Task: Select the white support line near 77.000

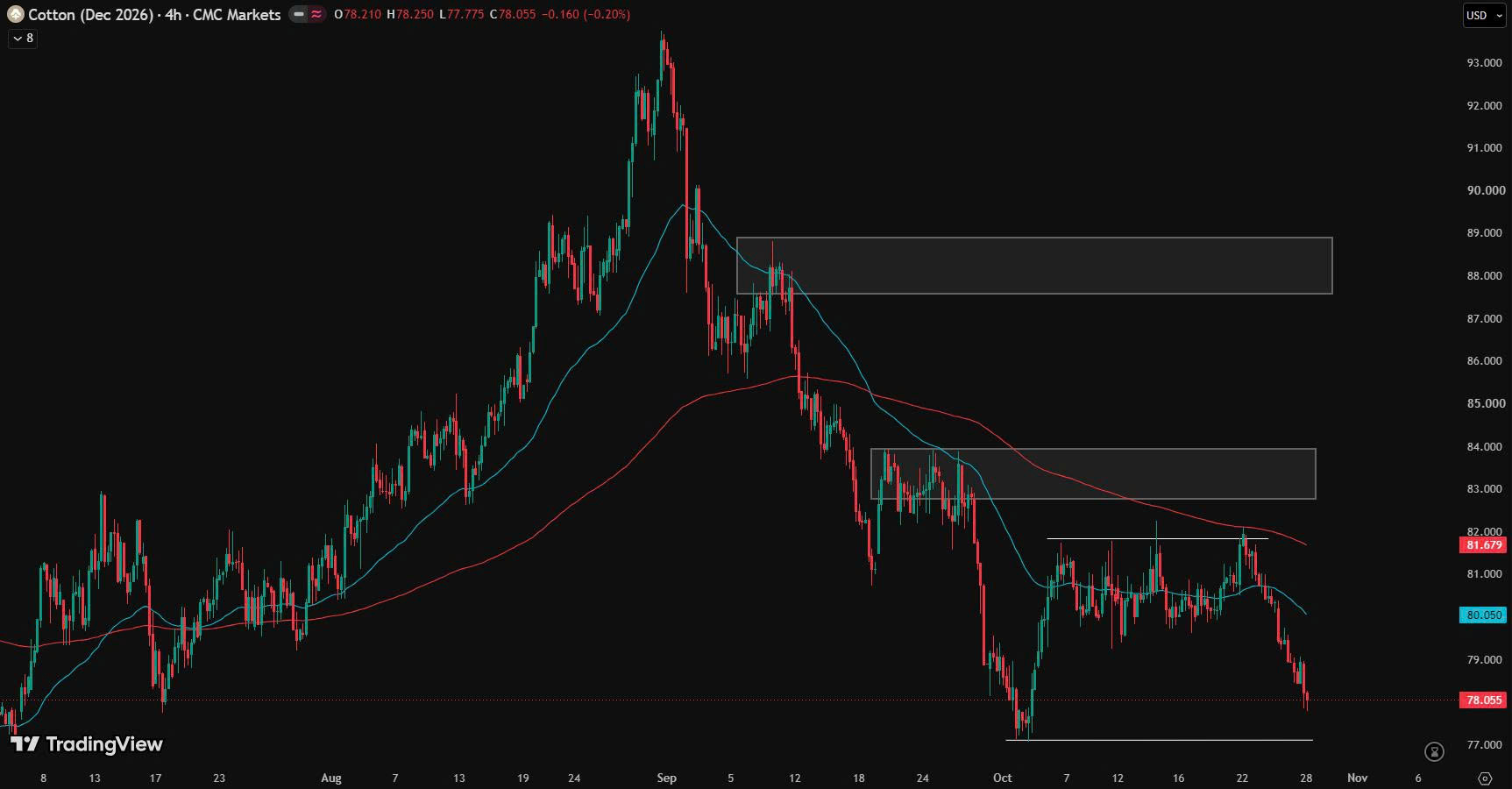Action: pos(1159,740)
